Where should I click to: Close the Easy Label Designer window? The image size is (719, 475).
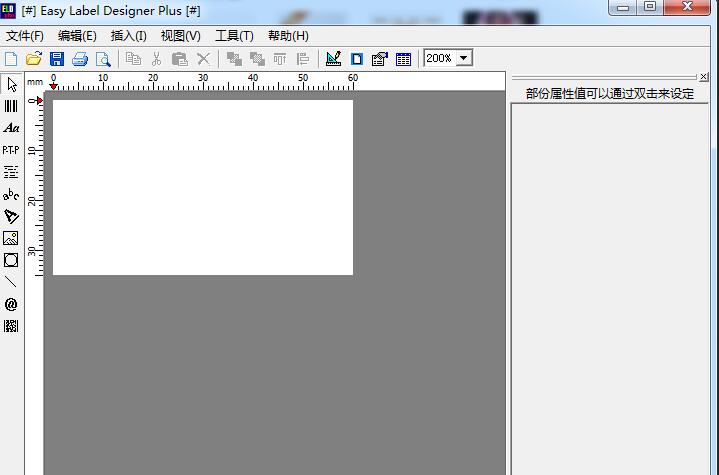click(x=687, y=7)
